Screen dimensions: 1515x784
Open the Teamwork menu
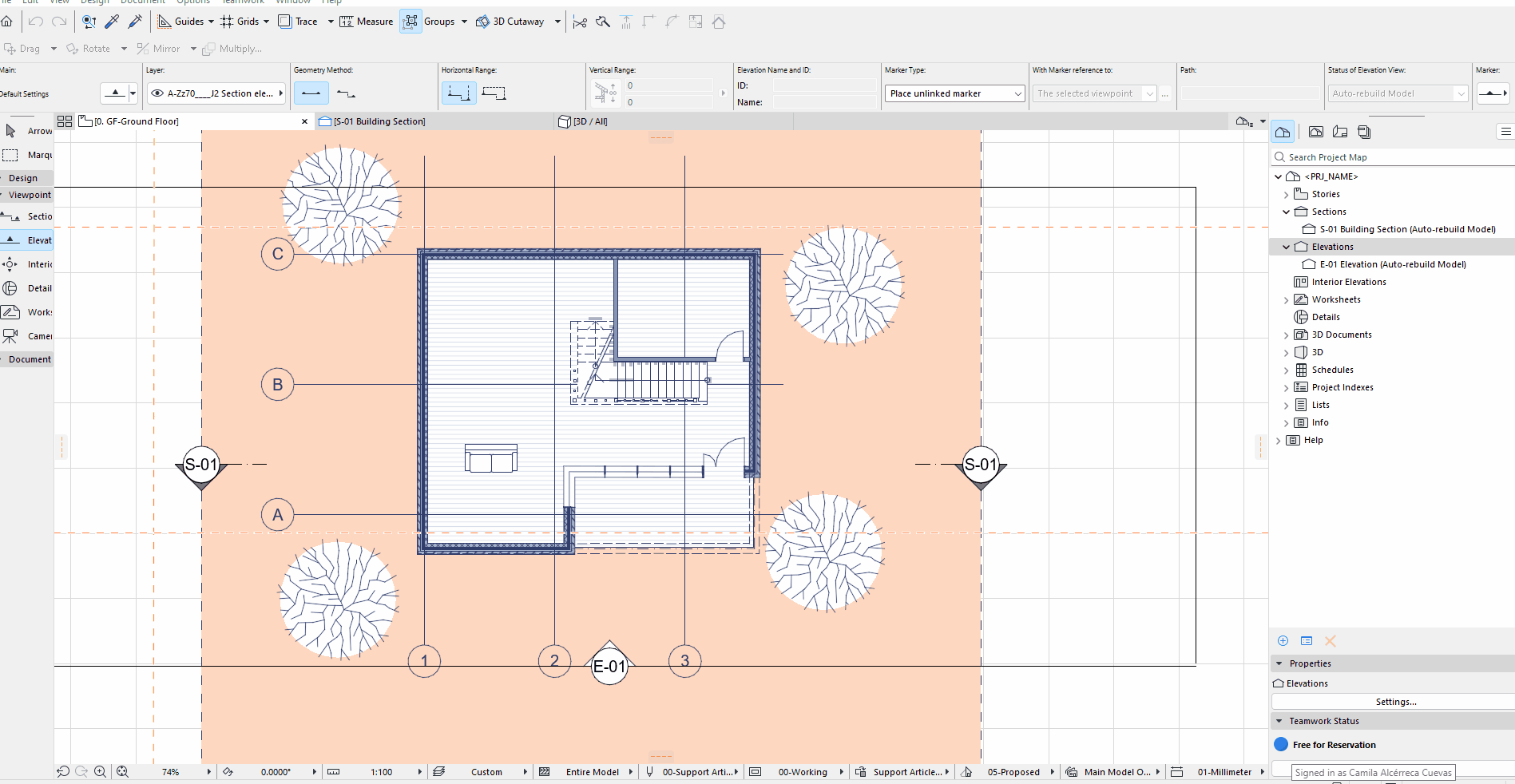(x=244, y=2)
